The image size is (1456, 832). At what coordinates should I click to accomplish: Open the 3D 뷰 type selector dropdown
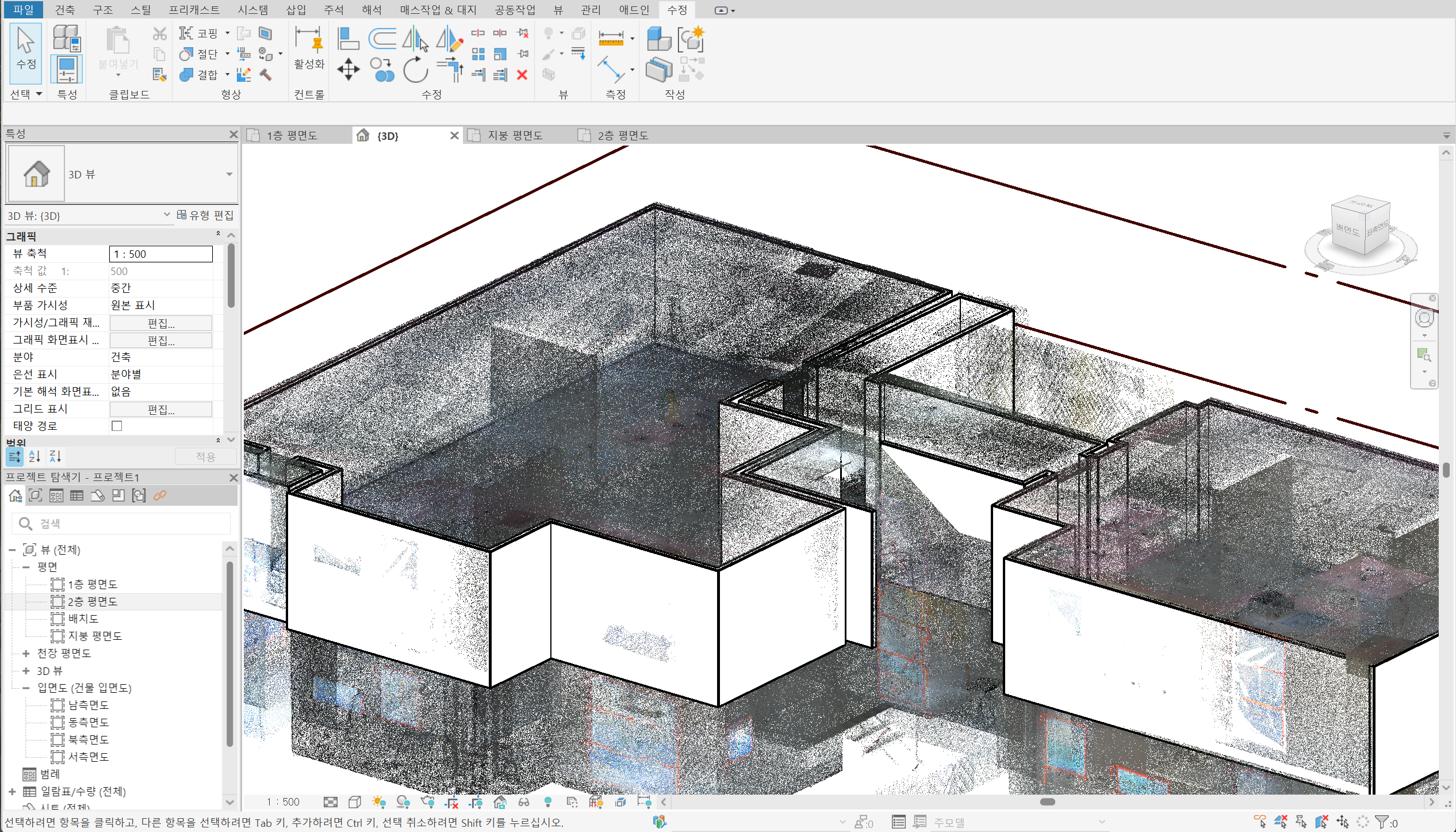pyautogui.click(x=229, y=174)
